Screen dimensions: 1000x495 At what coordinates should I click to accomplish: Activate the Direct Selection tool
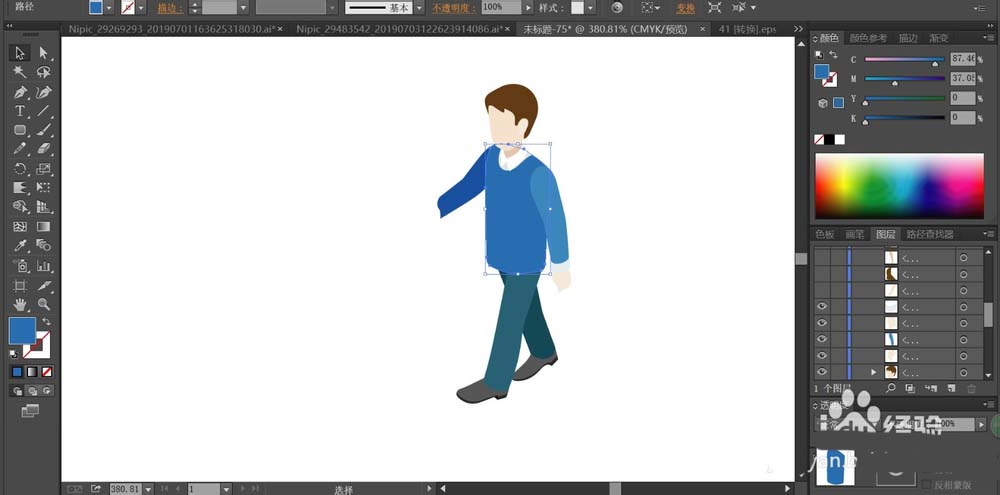pyautogui.click(x=43, y=53)
